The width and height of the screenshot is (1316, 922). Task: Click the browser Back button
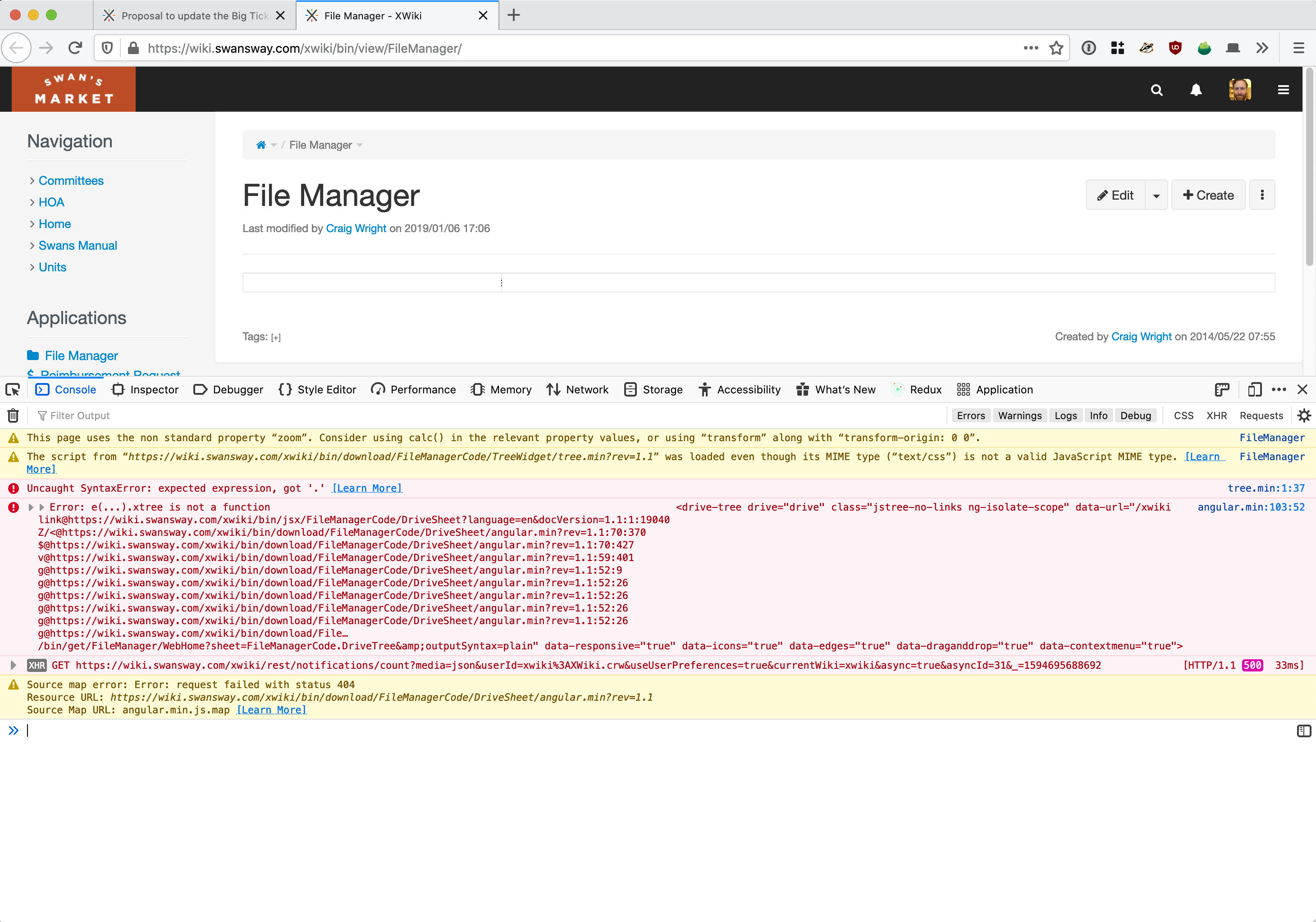pos(17,48)
